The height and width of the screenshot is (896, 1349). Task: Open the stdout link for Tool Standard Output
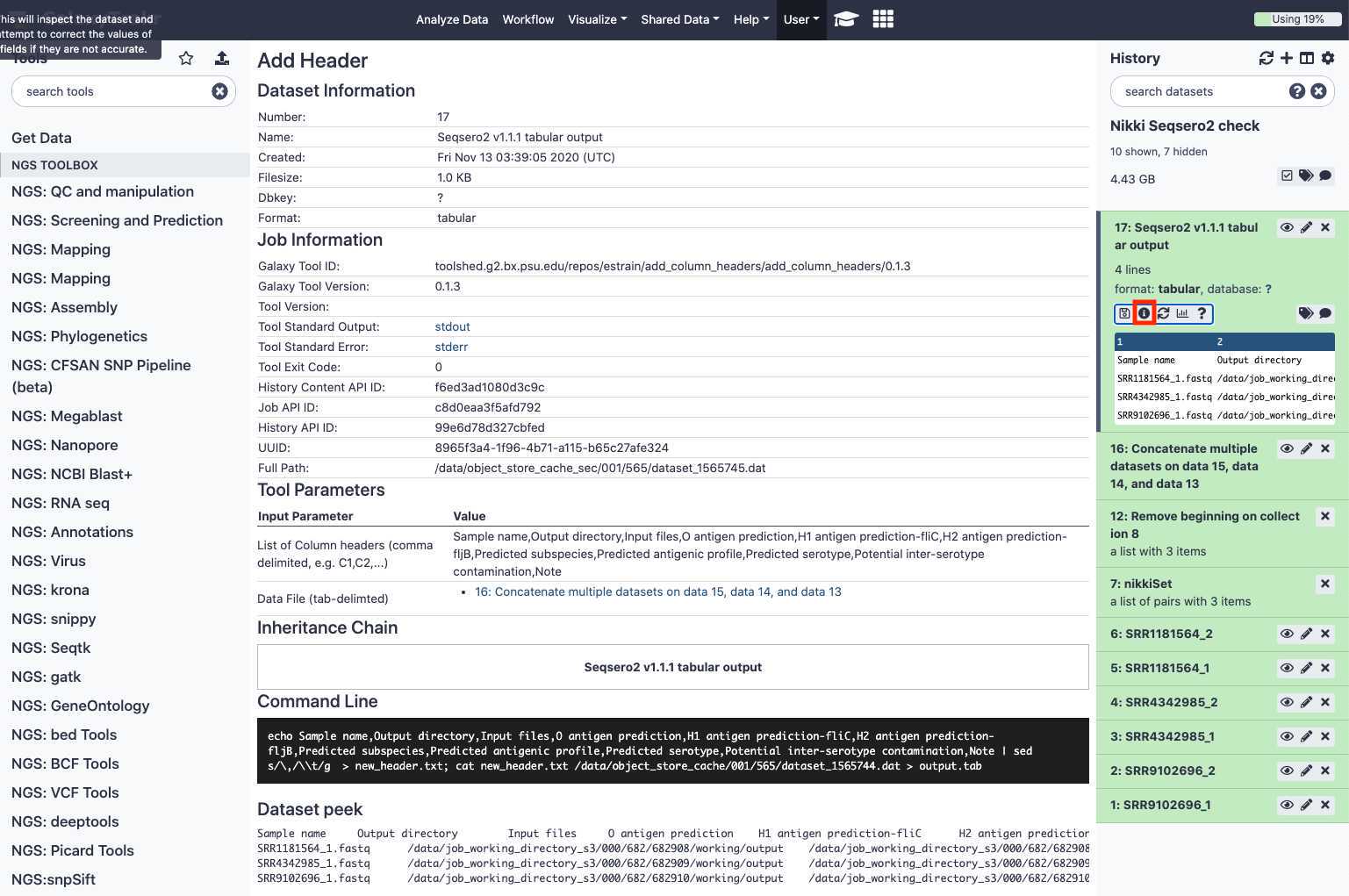[452, 326]
